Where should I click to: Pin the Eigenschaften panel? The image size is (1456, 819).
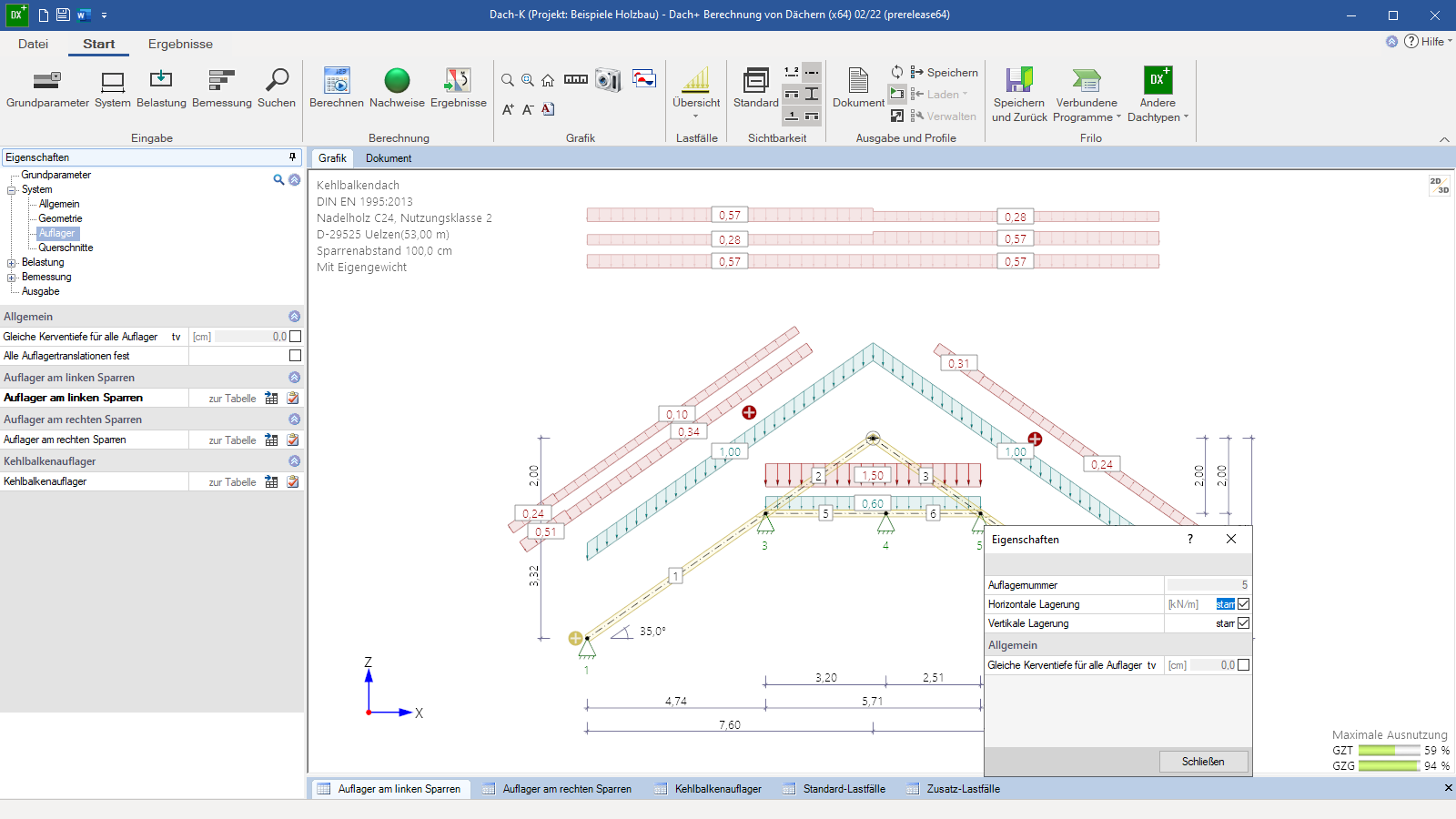292,157
